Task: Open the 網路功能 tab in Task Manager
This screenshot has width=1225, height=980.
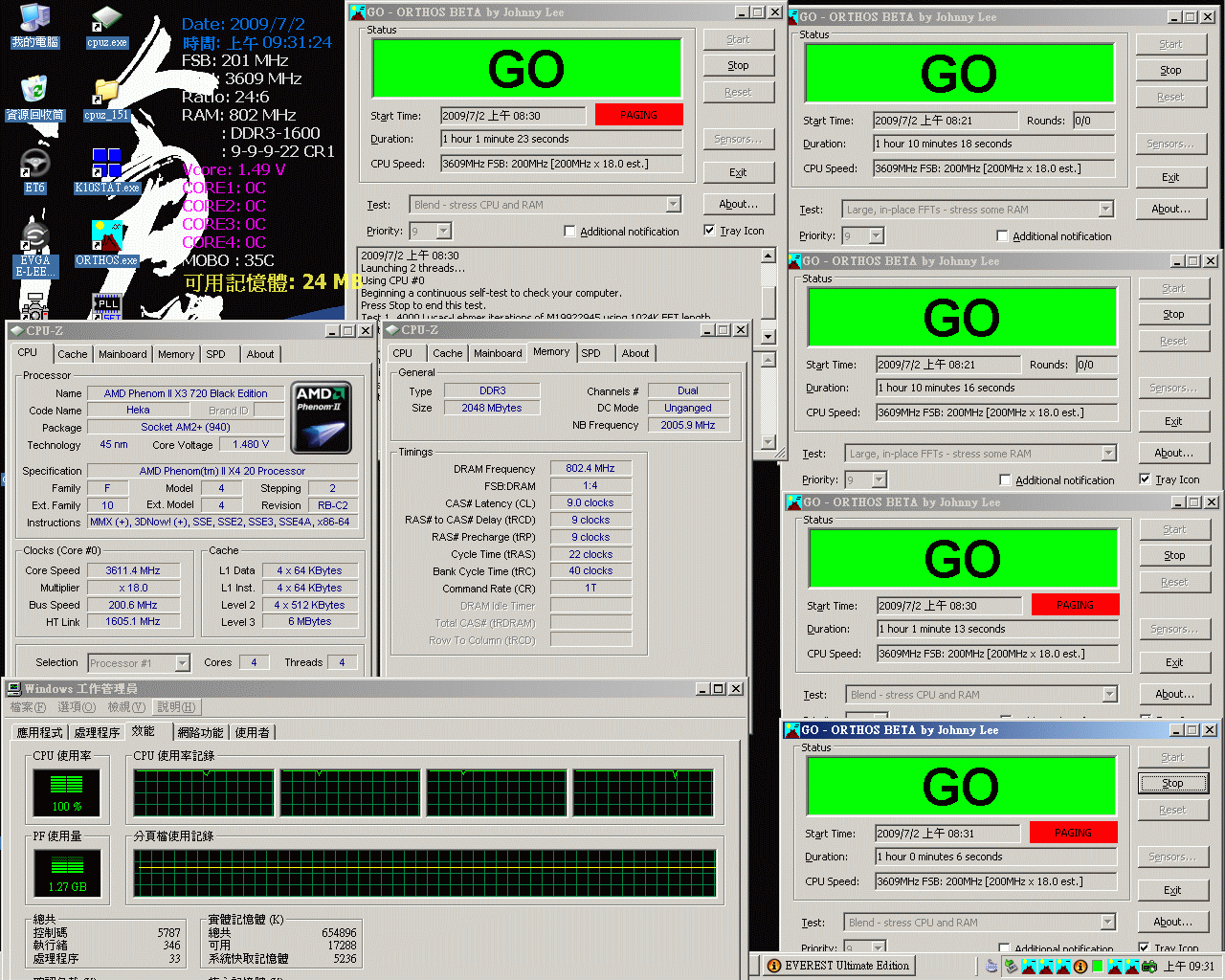Action: pyautogui.click(x=201, y=732)
